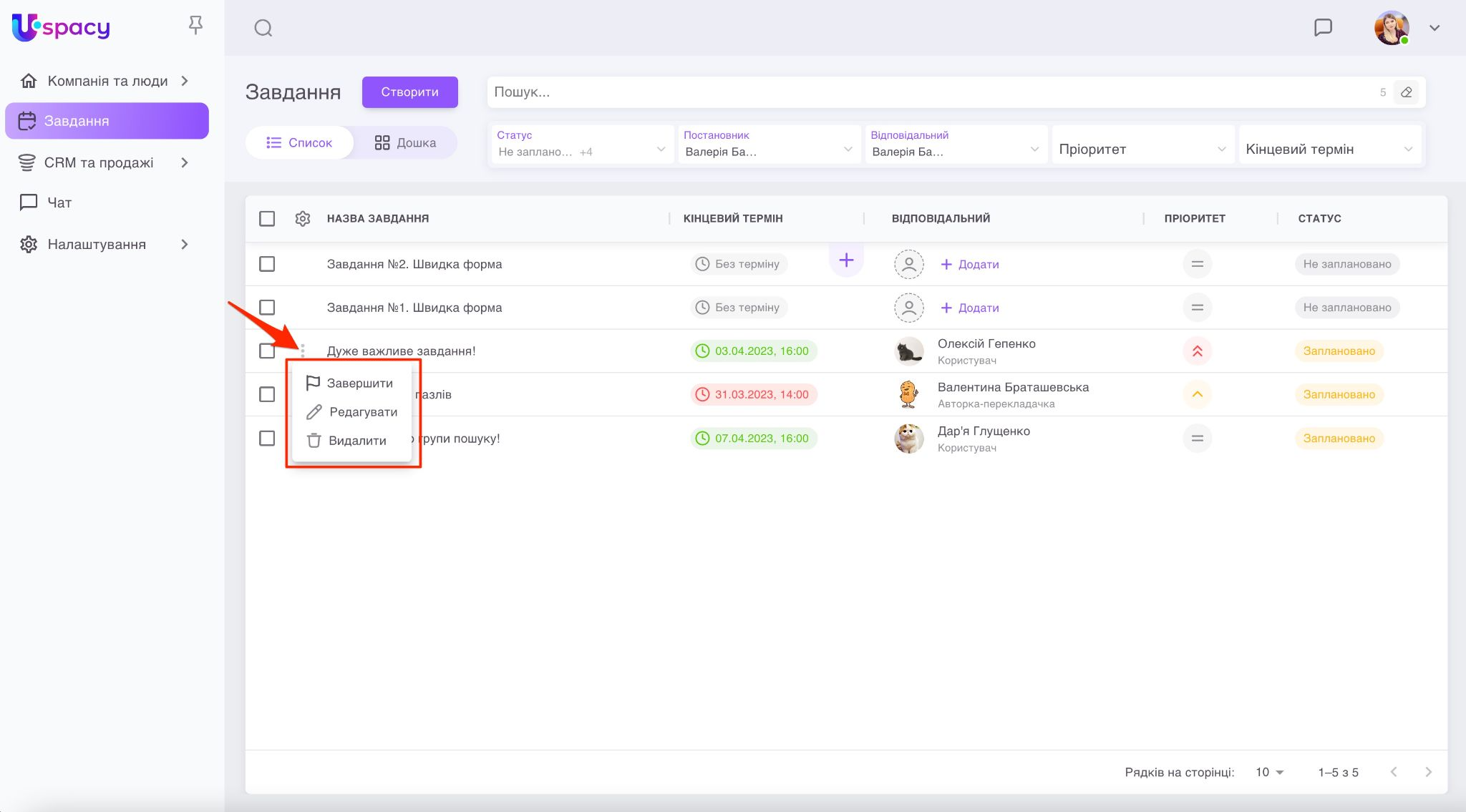Image resolution: width=1466 pixels, height=812 pixels.
Task: Open the three-dot menu for Дуже важливе завдання
Action: tap(303, 351)
